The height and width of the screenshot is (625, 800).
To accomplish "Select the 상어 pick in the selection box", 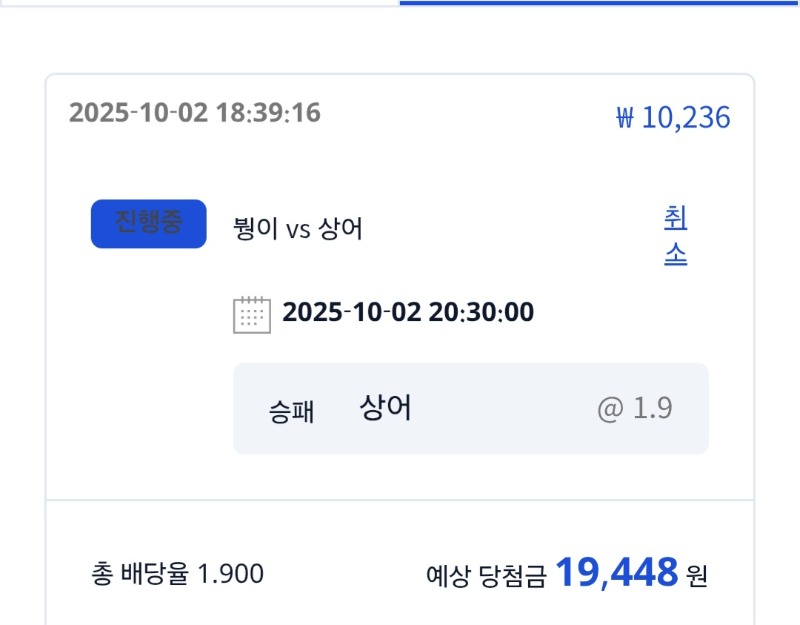I will 385,408.
